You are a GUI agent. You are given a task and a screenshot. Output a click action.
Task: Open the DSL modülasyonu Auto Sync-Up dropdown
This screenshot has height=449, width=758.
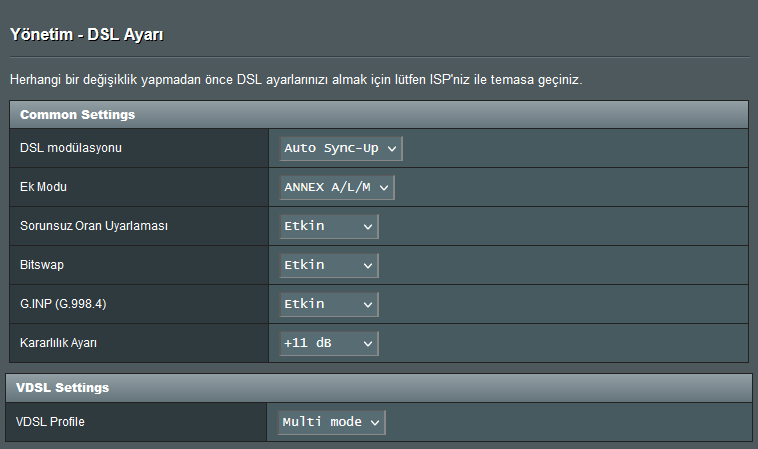pyautogui.click(x=341, y=148)
